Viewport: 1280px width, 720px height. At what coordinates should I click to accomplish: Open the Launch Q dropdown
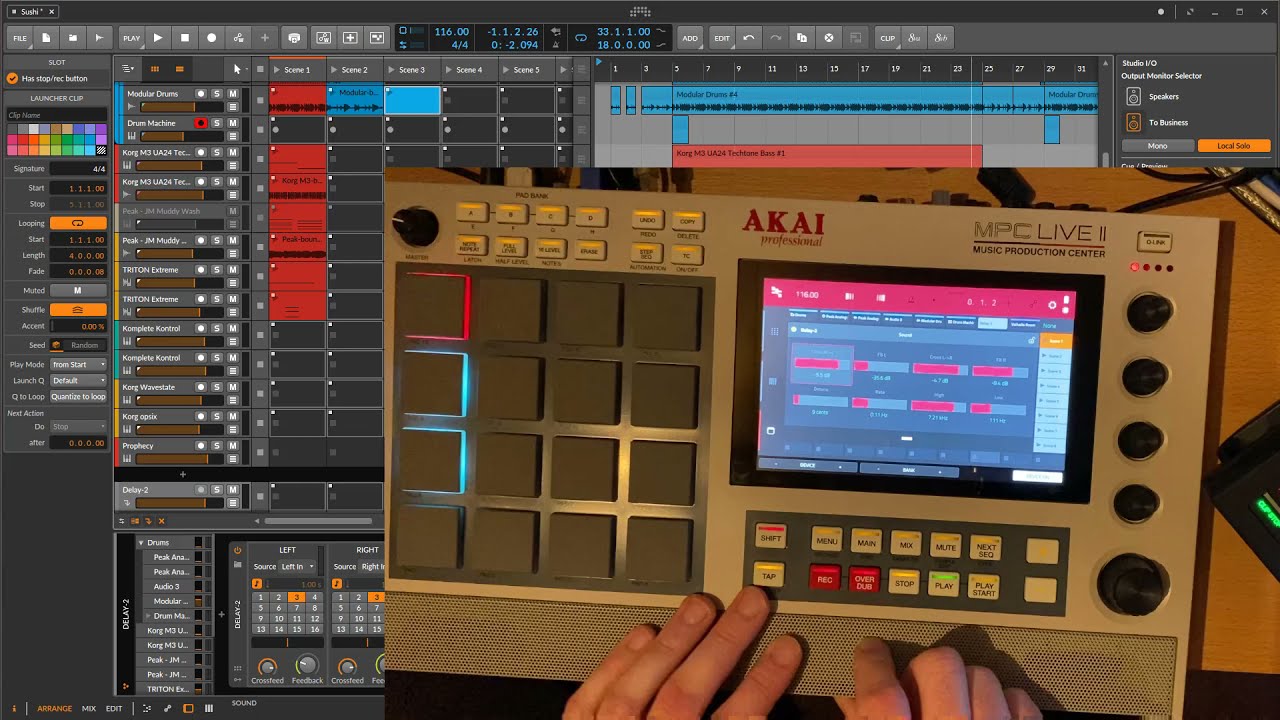78,380
